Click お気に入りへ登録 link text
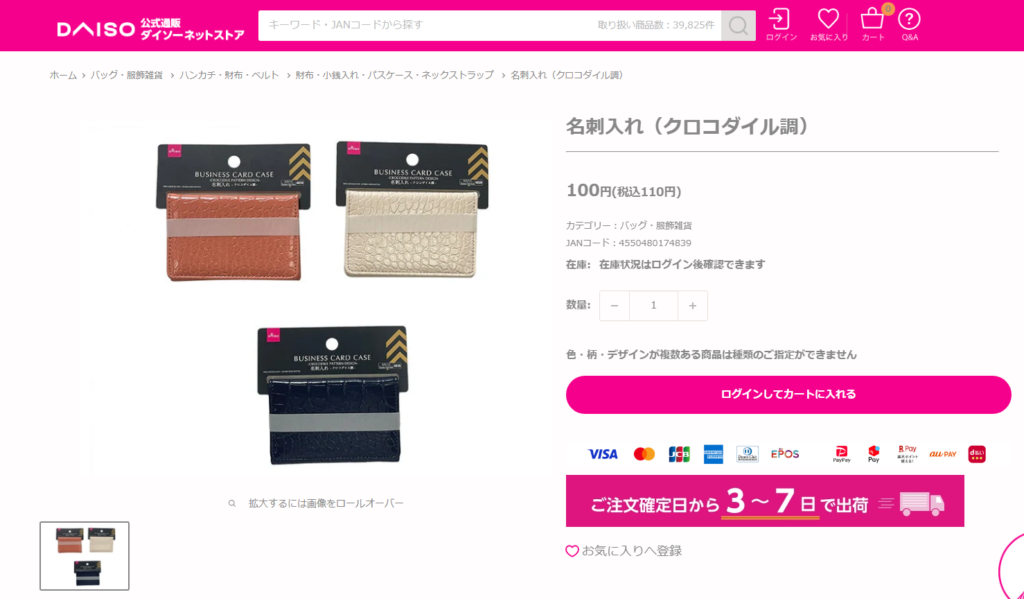The width and height of the screenshot is (1024, 599). tap(632, 551)
